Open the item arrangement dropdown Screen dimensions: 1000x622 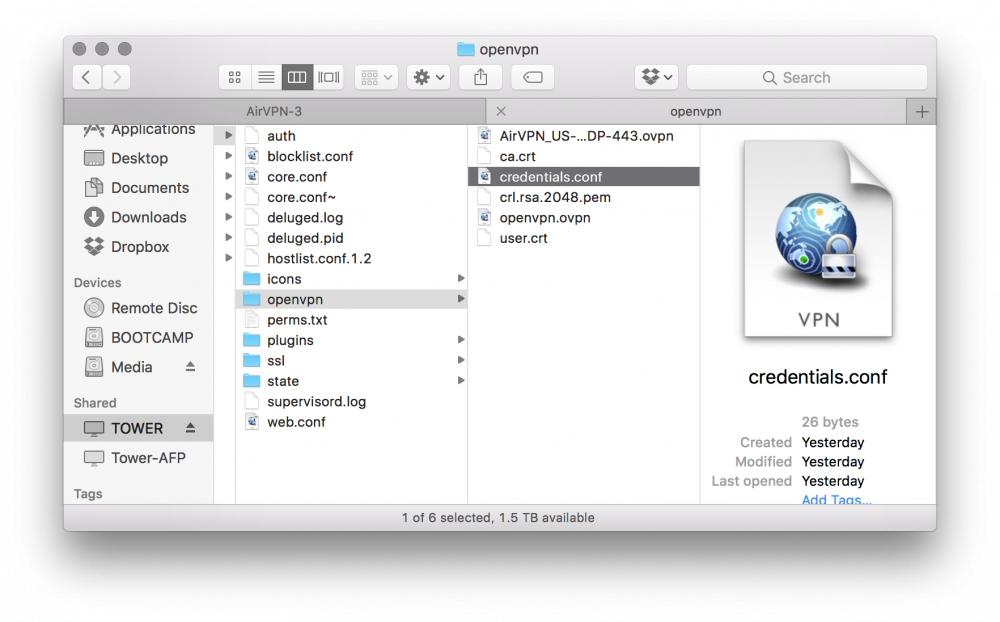click(x=376, y=77)
